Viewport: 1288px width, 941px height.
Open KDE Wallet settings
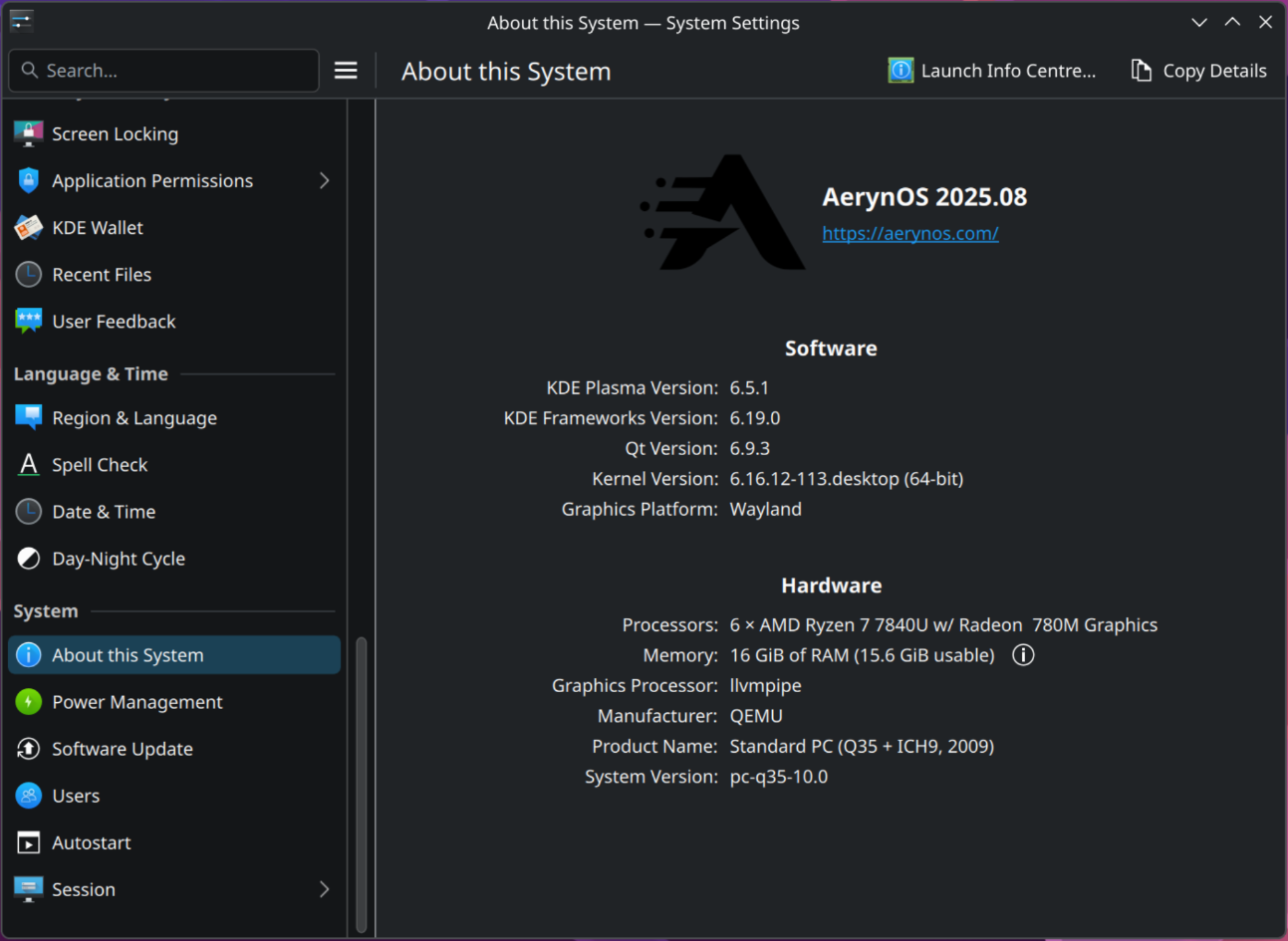[98, 228]
